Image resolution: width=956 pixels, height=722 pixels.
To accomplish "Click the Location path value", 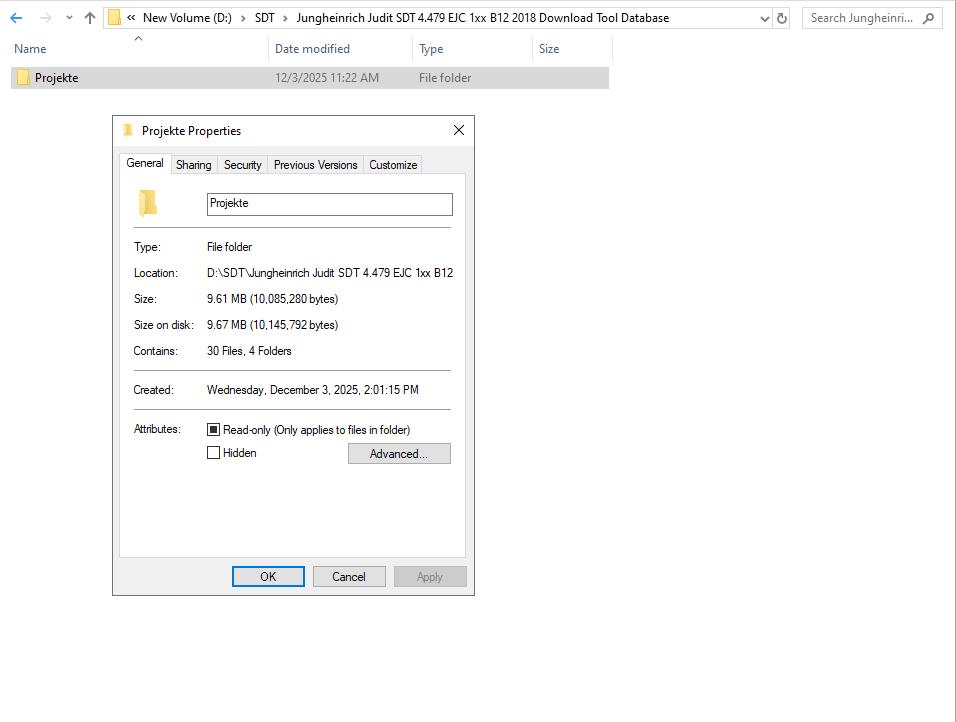I will pos(330,273).
